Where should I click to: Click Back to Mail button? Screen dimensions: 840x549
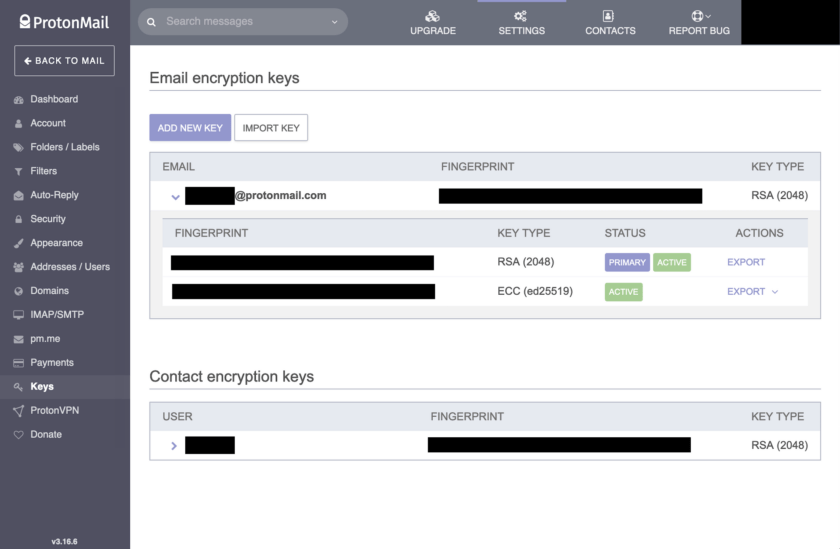(x=64, y=61)
